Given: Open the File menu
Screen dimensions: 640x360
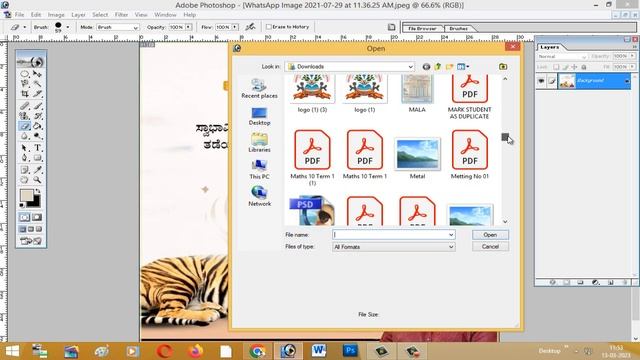Looking at the screenshot, I should click(19, 15).
